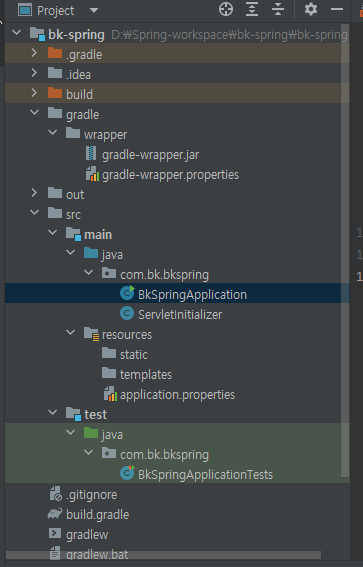The width and height of the screenshot is (363, 567).
Task: Collapse the bk-spring root node
Action: point(17,33)
